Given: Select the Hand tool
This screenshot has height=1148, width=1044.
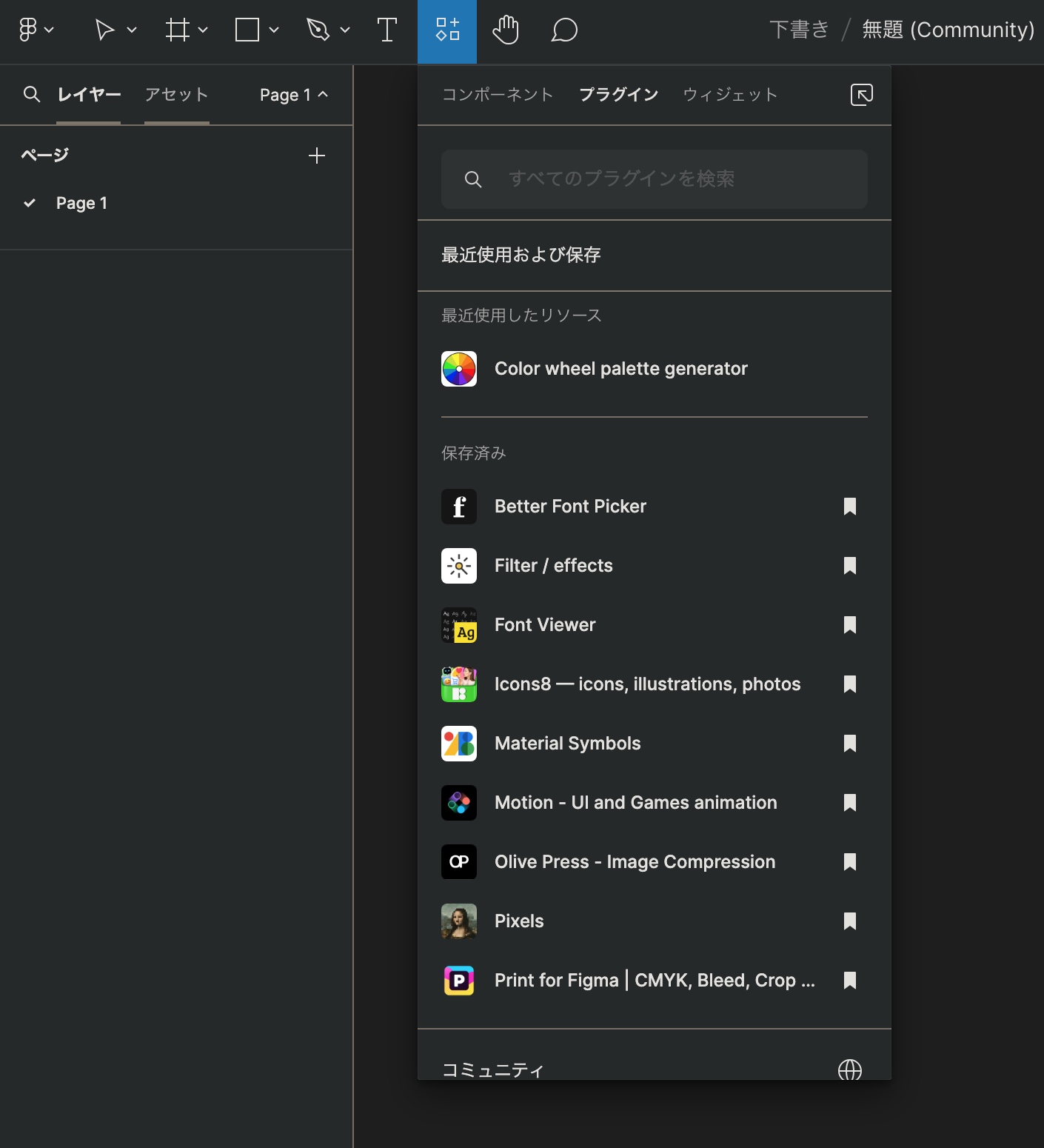Looking at the screenshot, I should tap(506, 30).
